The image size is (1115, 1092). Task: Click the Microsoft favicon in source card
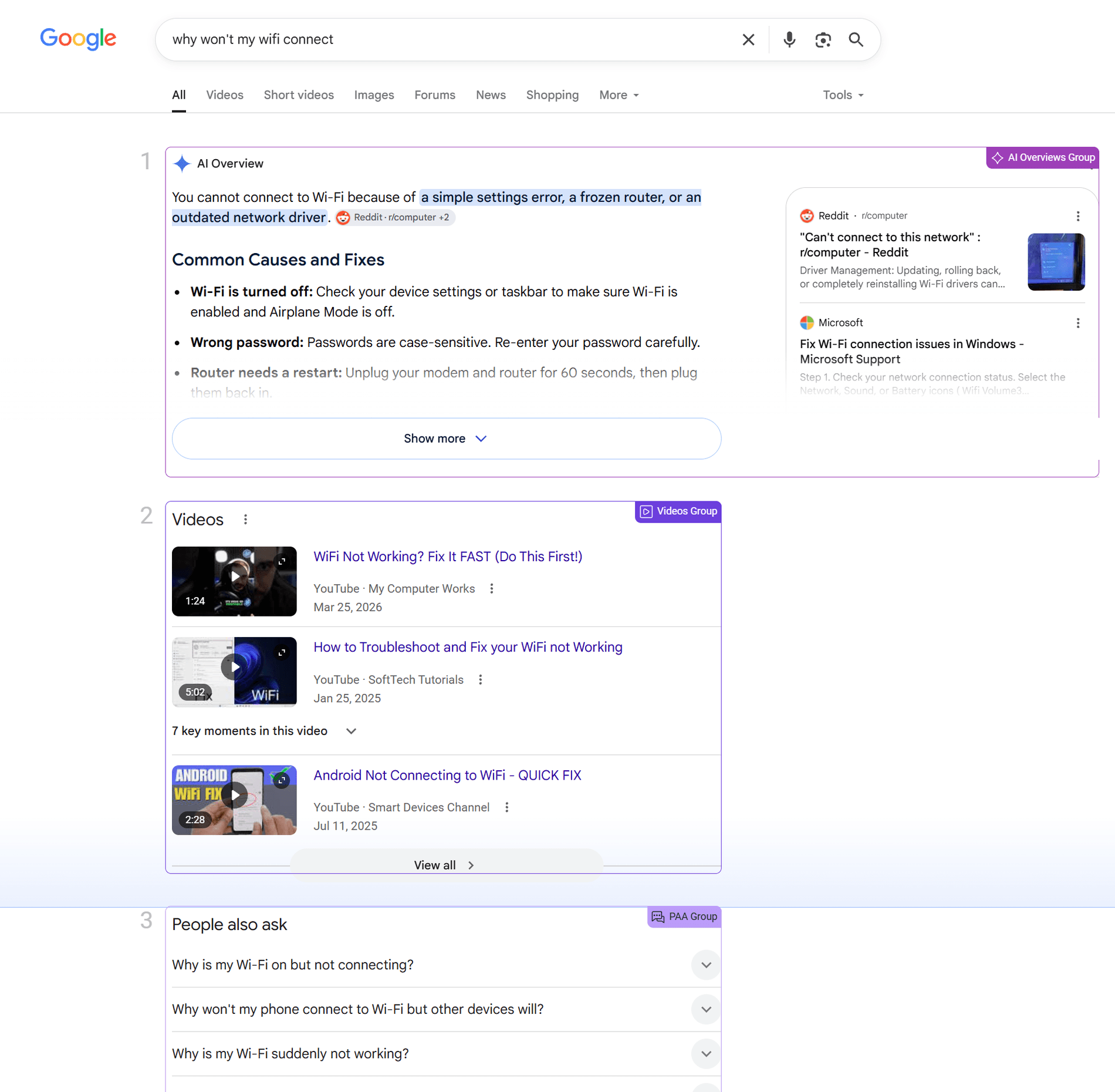(x=807, y=322)
